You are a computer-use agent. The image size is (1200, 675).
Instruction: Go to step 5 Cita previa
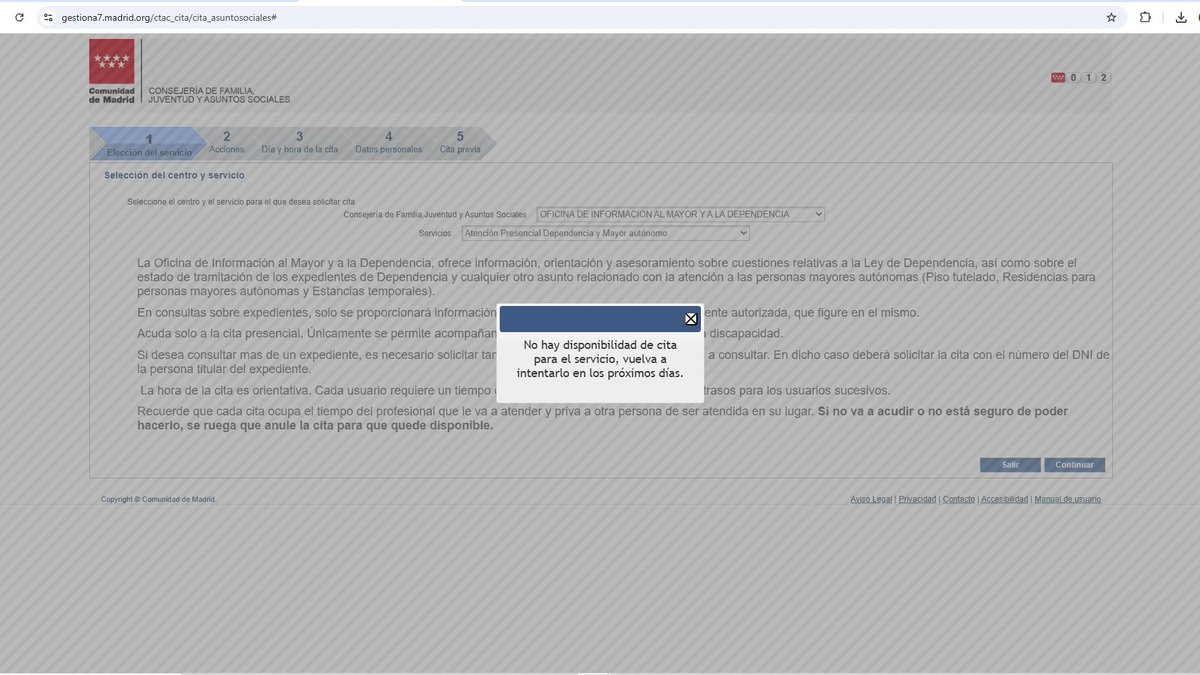[x=460, y=143]
